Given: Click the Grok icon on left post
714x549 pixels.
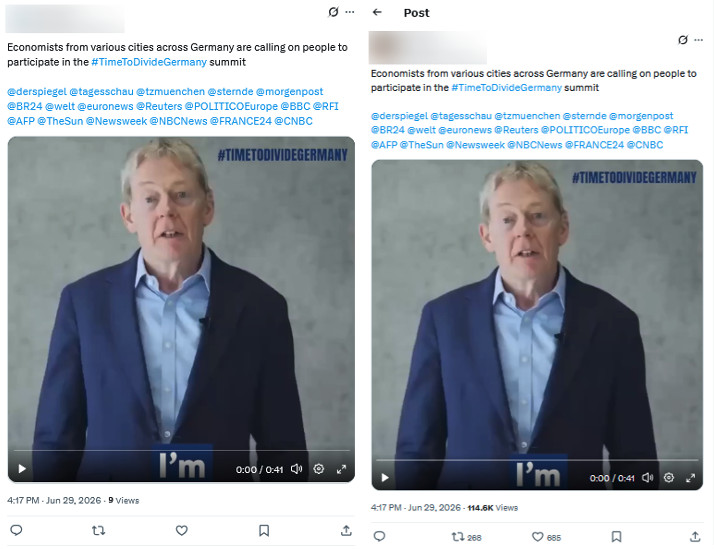Looking at the screenshot, I should tap(333, 12).
